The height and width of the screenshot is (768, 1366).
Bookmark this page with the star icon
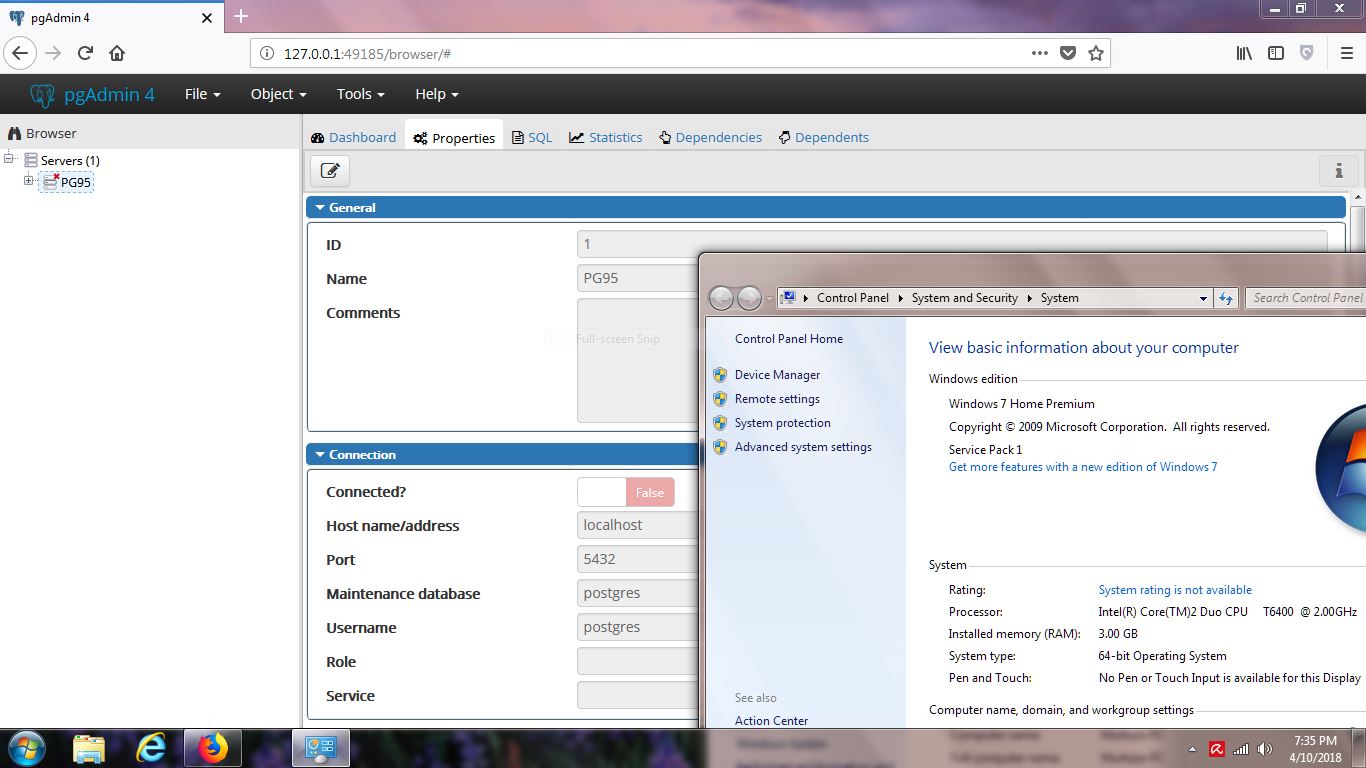tap(1096, 53)
